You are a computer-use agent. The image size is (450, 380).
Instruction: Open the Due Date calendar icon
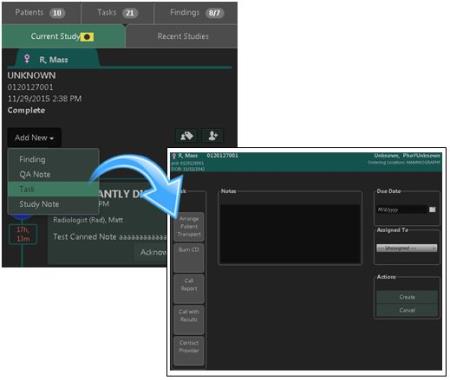click(432, 209)
